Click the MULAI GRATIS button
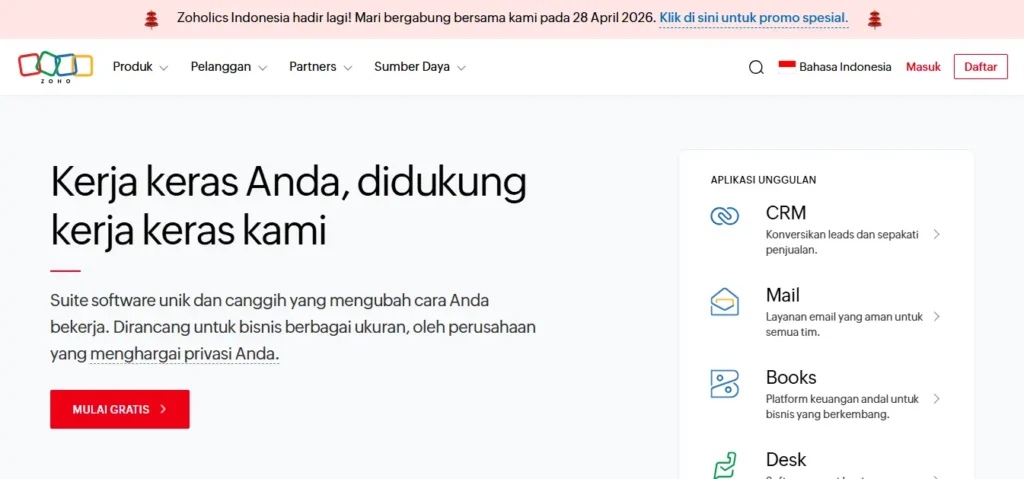 pyautogui.click(x=120, y=409)
